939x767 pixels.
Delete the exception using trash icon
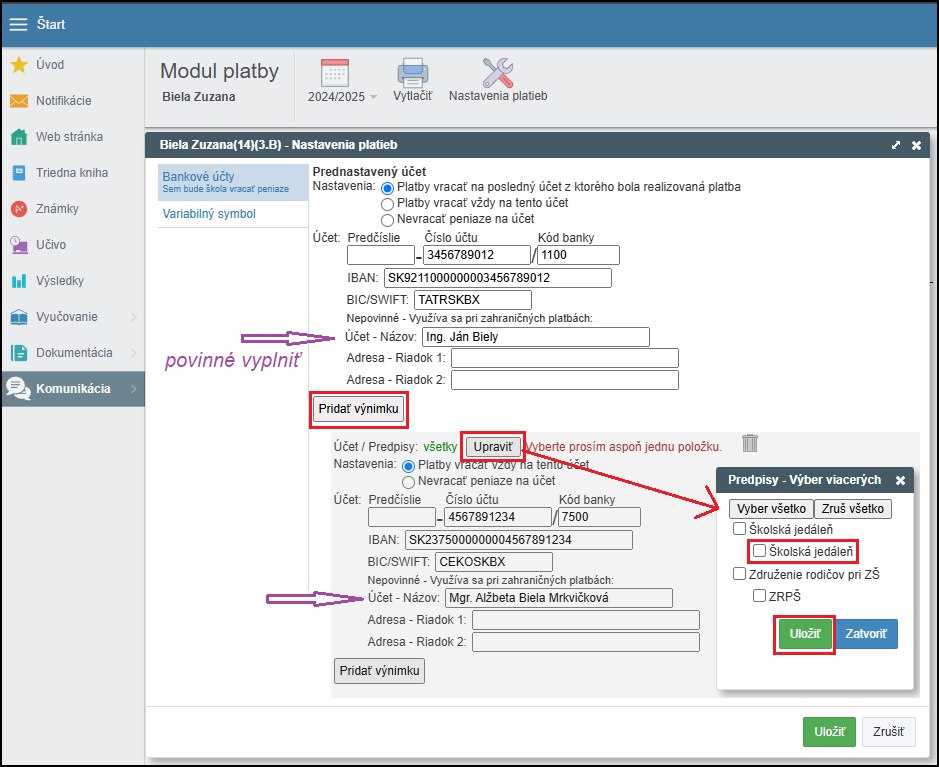[x=751, y=443]
